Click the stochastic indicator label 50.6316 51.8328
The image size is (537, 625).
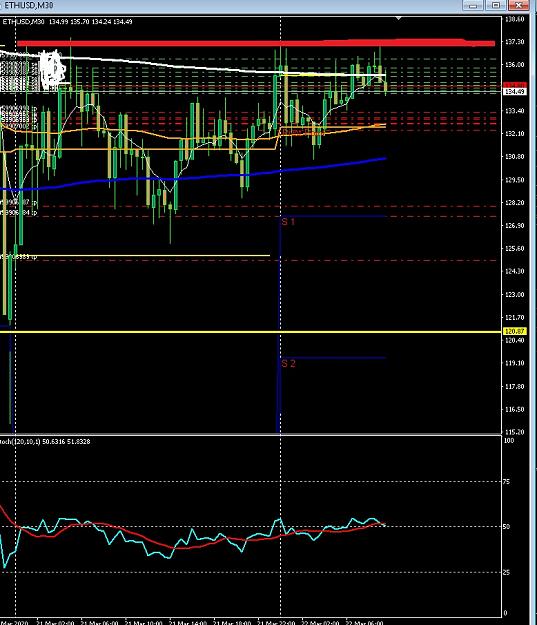(x=66, y=442)
